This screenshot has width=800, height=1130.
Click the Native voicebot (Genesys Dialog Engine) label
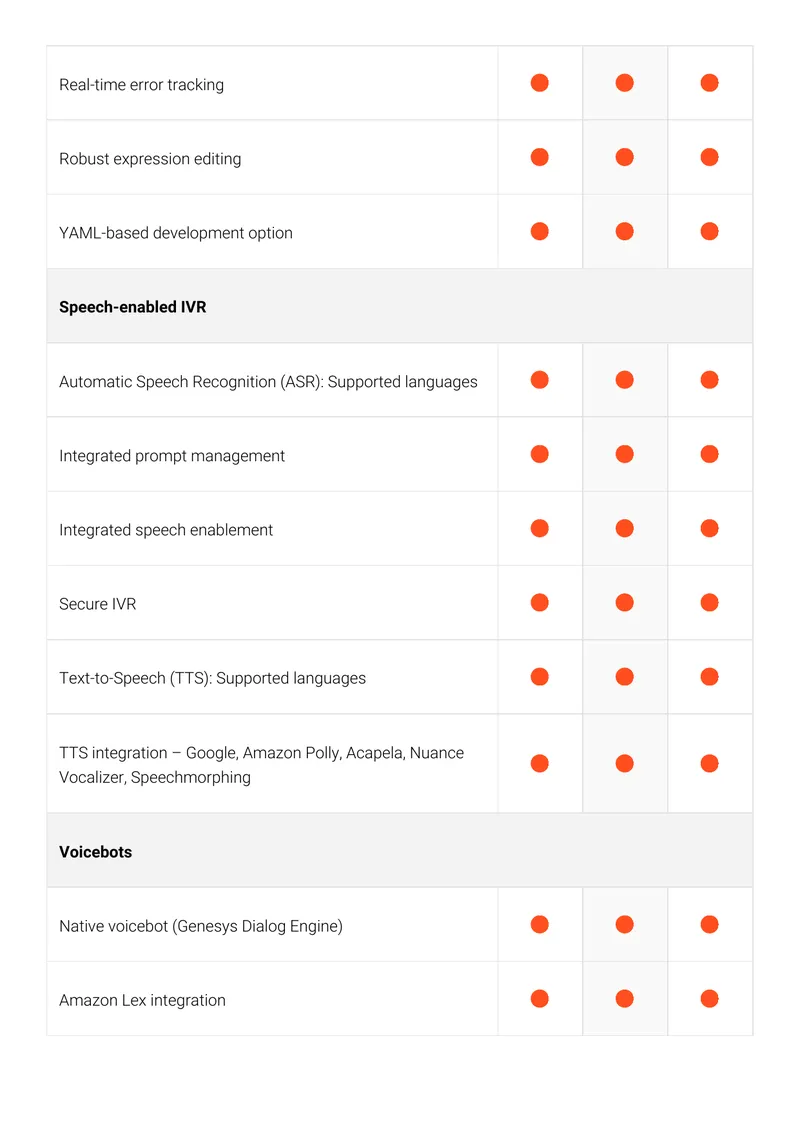200,926
